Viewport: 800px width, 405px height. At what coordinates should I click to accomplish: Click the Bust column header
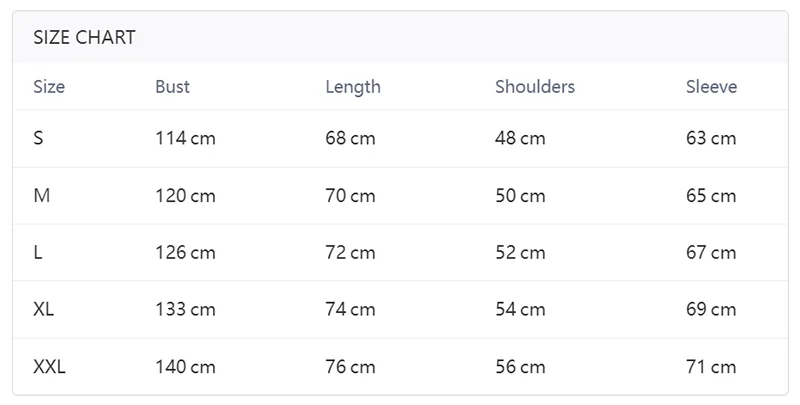pos(172,87)
